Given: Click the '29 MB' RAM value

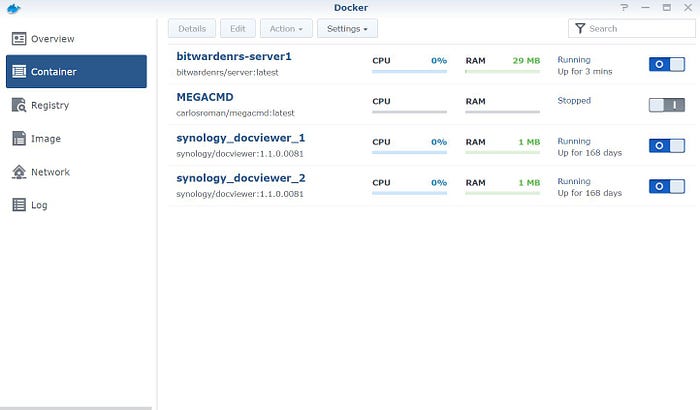Looking at the screenshot, I should click(x=526, y=61).
